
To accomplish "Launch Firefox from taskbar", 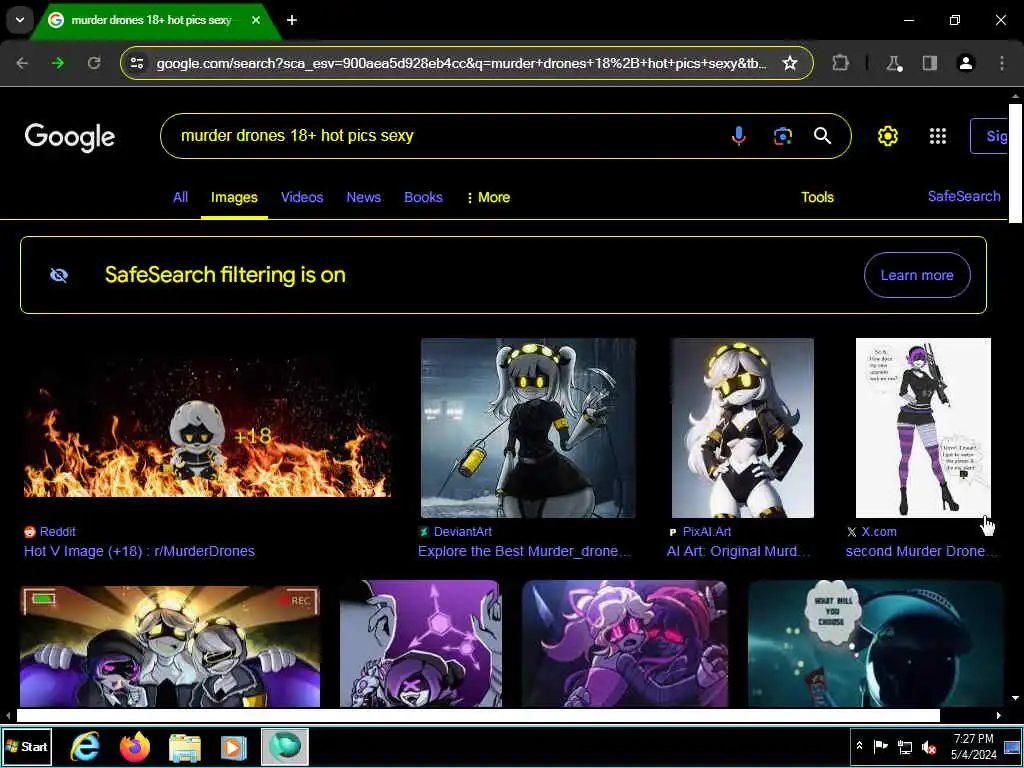I will [135, 746].
